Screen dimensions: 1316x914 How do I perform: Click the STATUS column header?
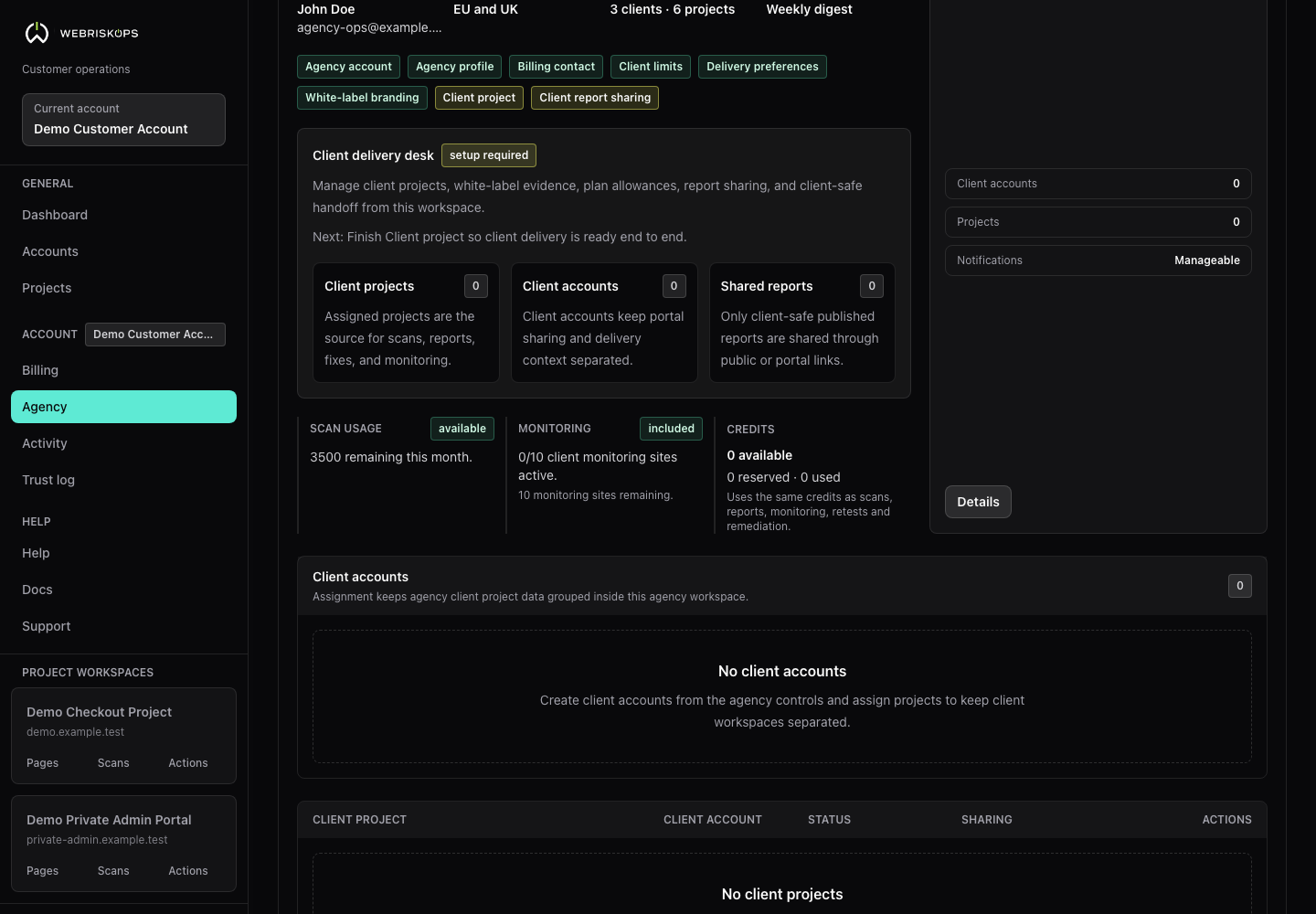coord(829,820)
